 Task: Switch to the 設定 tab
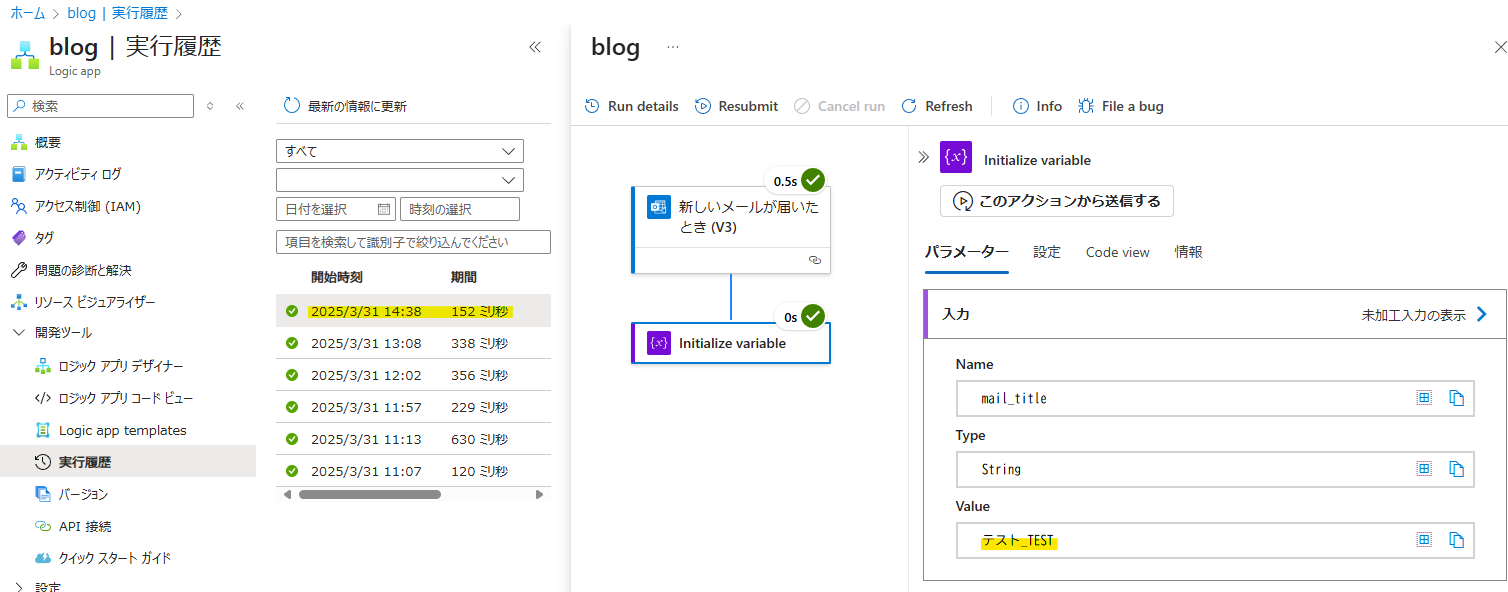point(1047,252)
